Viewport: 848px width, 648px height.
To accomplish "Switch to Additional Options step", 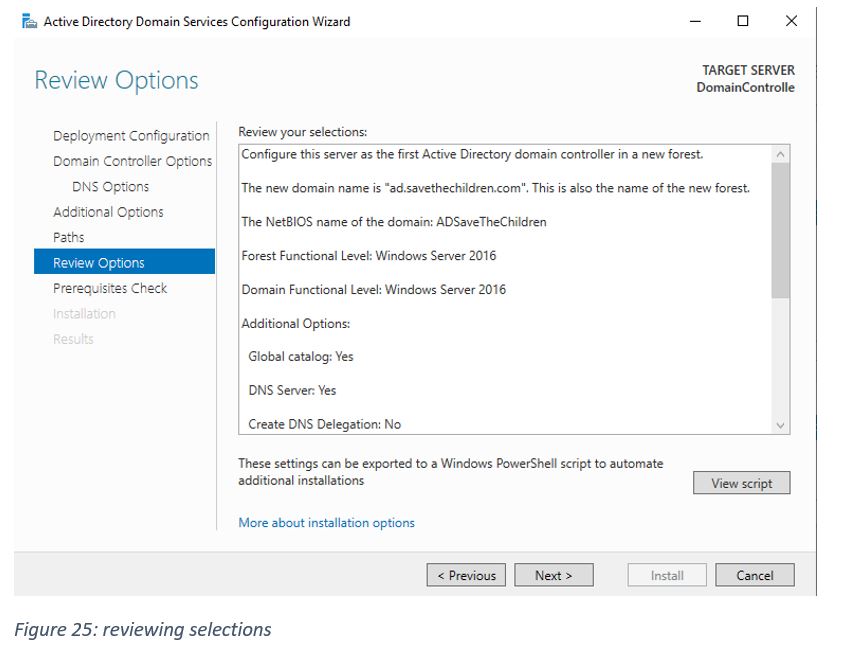I will coord(108,212).
